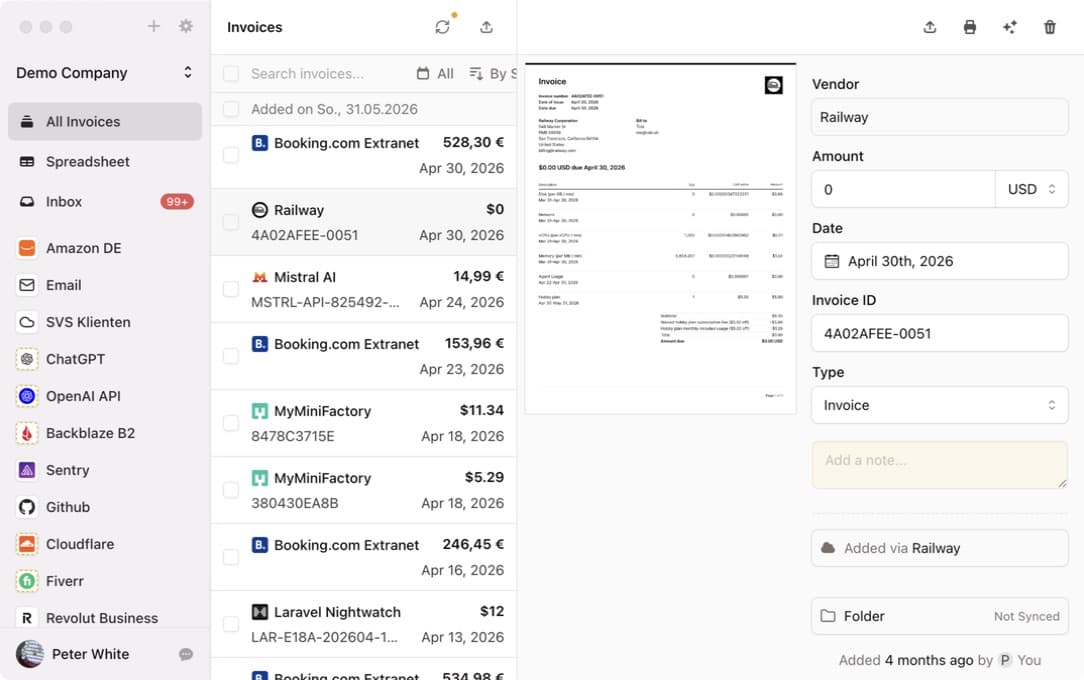Image resolution: width=1084 pixels, height=680 pixels.
Task: Open the Revolut Business source
Action: point(105,618)
